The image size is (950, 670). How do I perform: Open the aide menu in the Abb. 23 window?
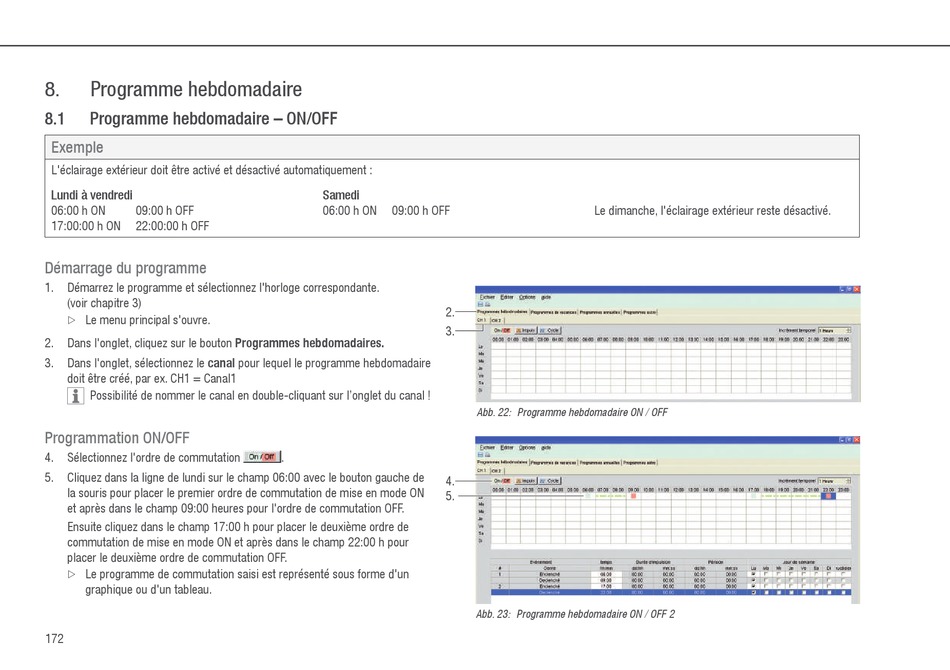point(546,447)
